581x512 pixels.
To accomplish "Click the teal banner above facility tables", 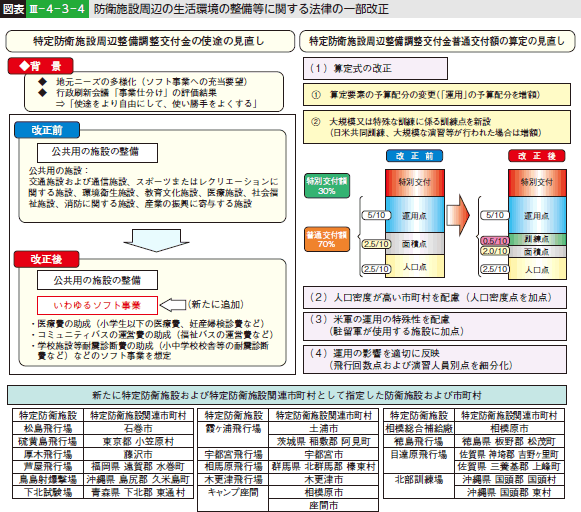I will pyautogui.click(x=287, y=395).
